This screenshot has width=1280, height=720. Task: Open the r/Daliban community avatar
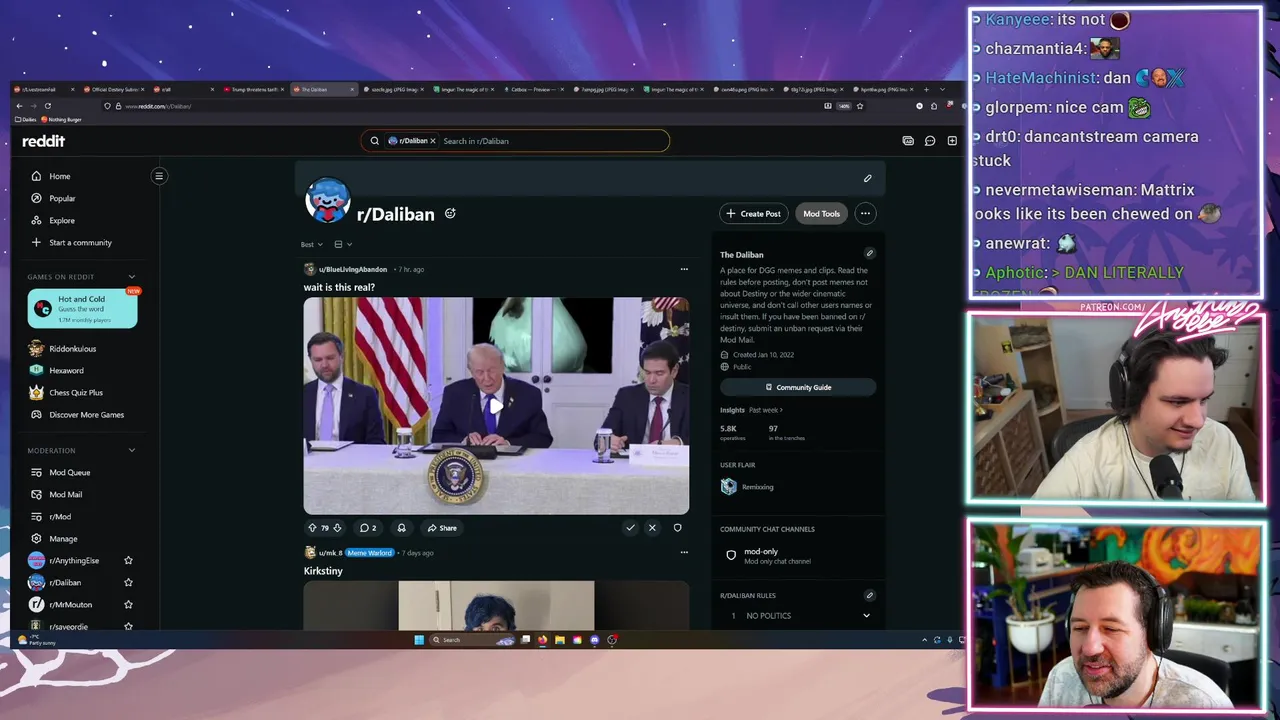click(328, 201)
